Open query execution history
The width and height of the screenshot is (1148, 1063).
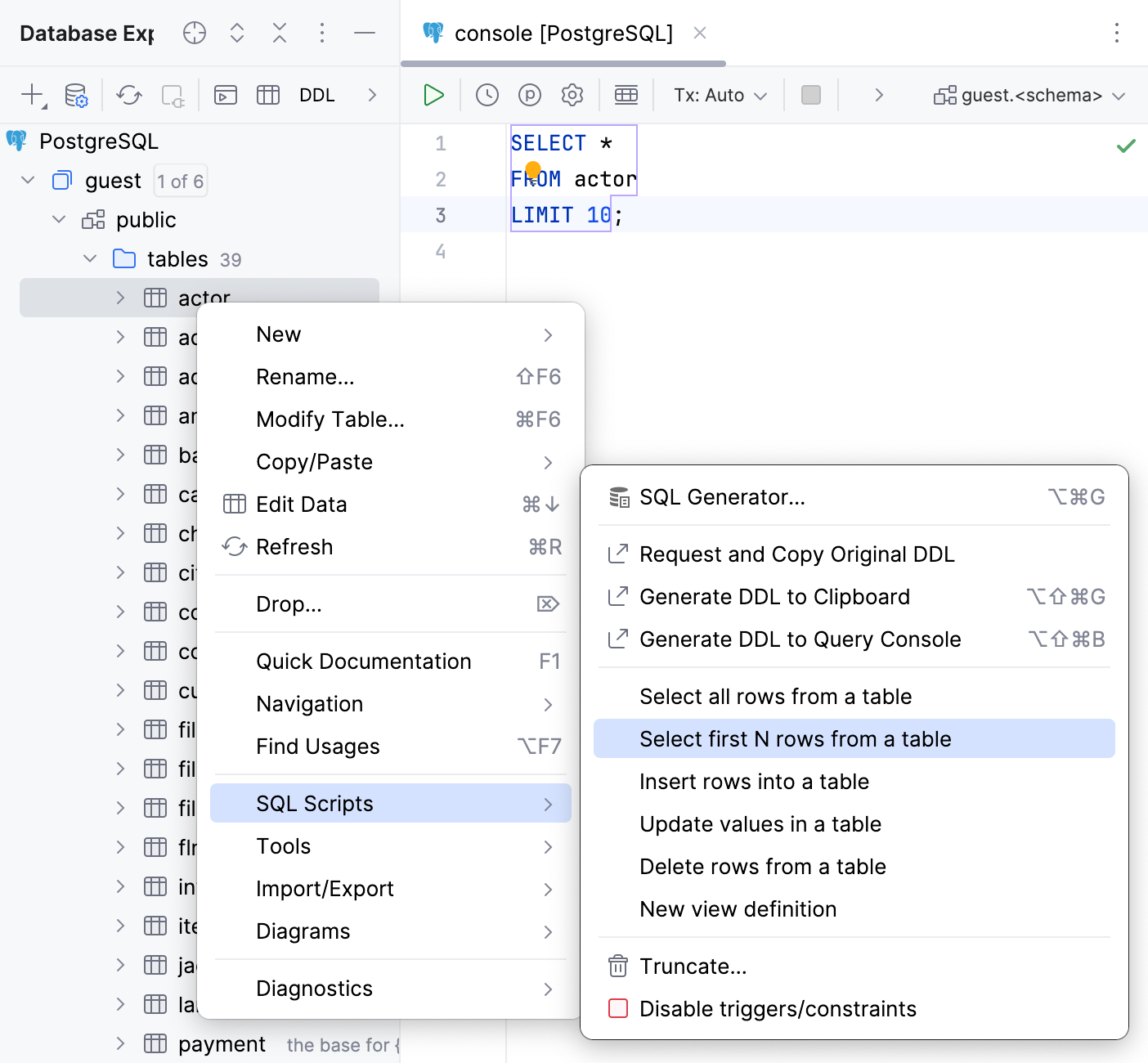point(487,95)
